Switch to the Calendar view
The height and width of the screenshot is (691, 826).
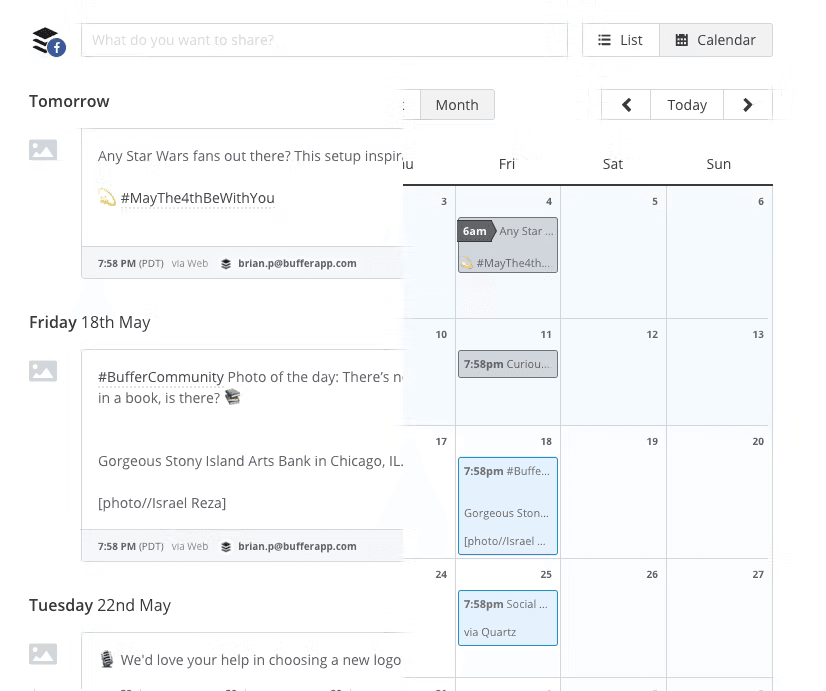[715, 40]
